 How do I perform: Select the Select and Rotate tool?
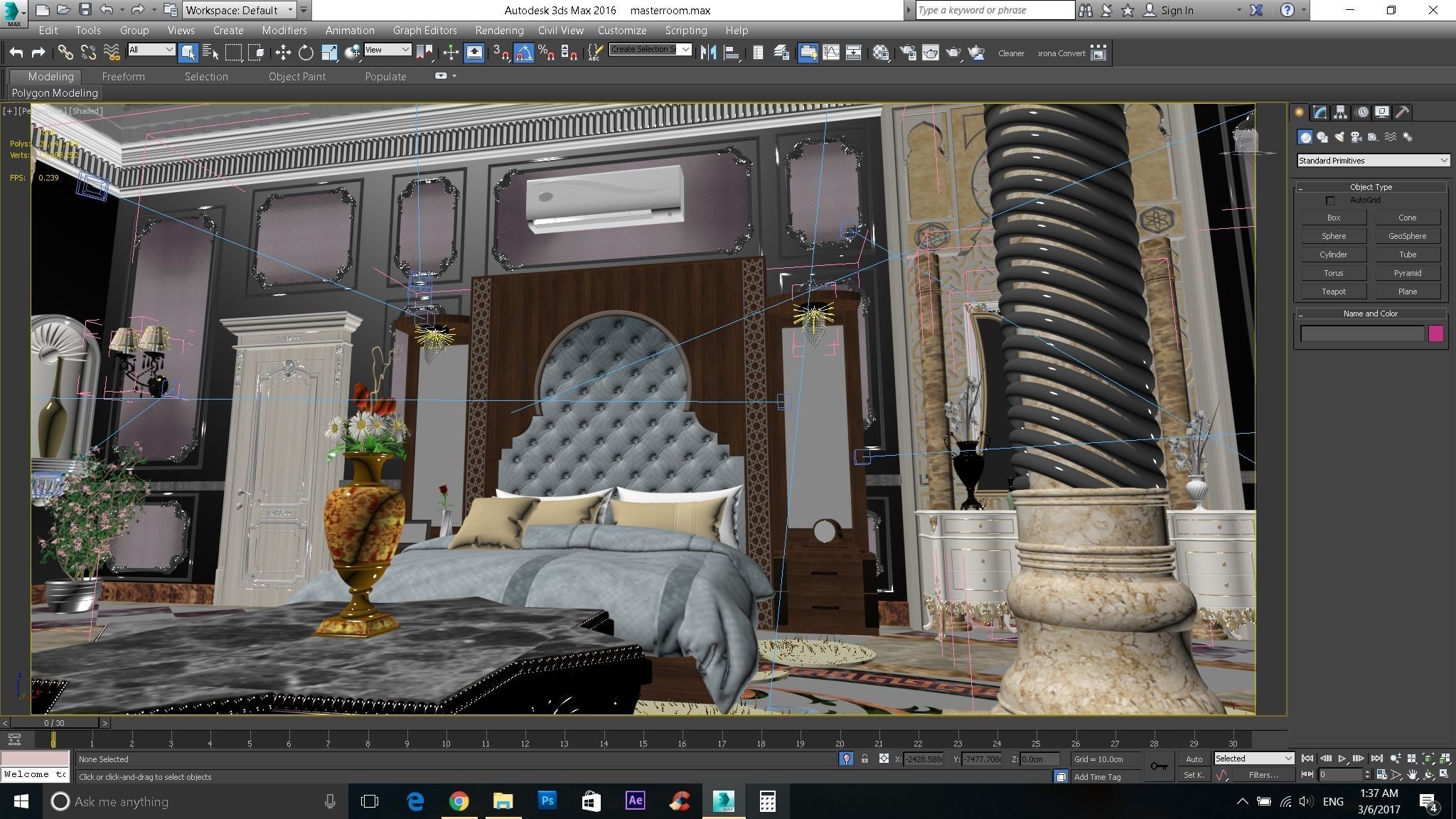[306, 53]
